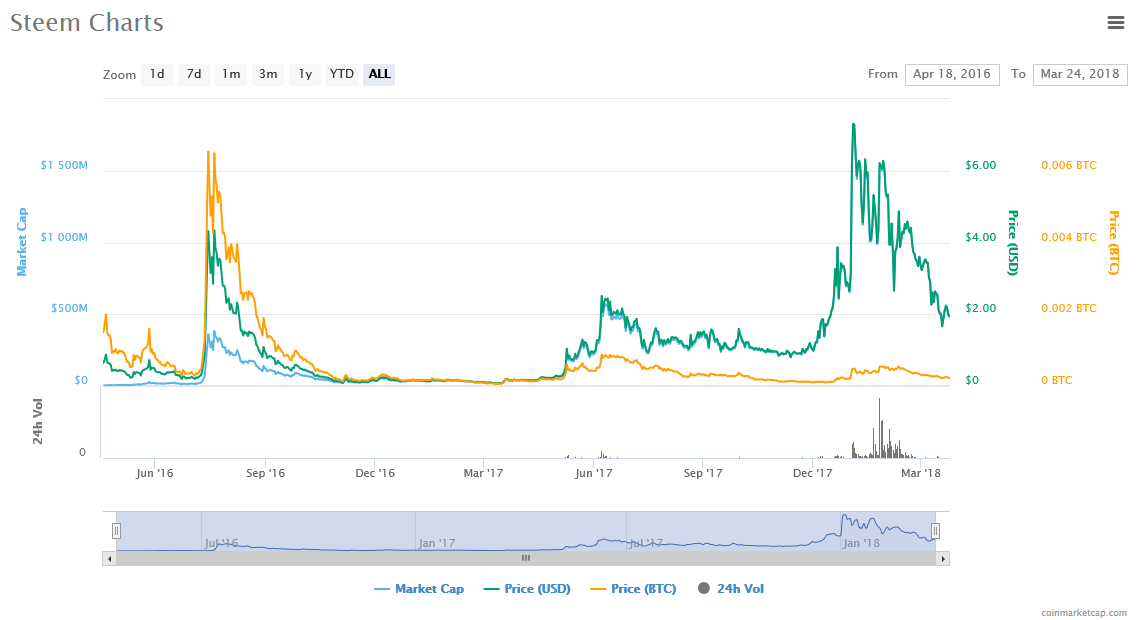
Task: Click the 0.006 BTC axis label
Action: [x=1069, y=165]
